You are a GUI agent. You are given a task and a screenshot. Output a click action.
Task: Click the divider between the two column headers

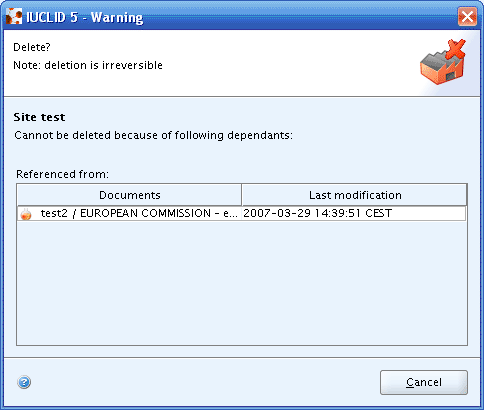coord(242,195)
